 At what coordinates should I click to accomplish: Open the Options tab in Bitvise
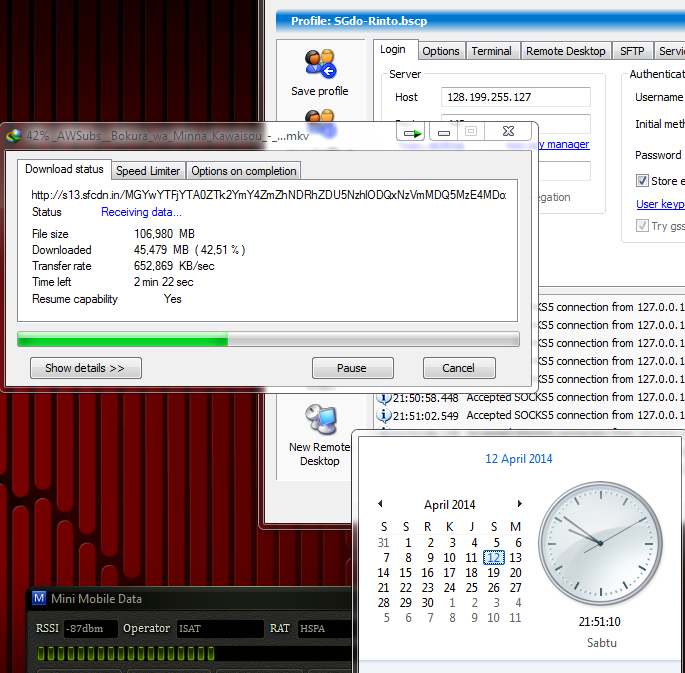441,51
